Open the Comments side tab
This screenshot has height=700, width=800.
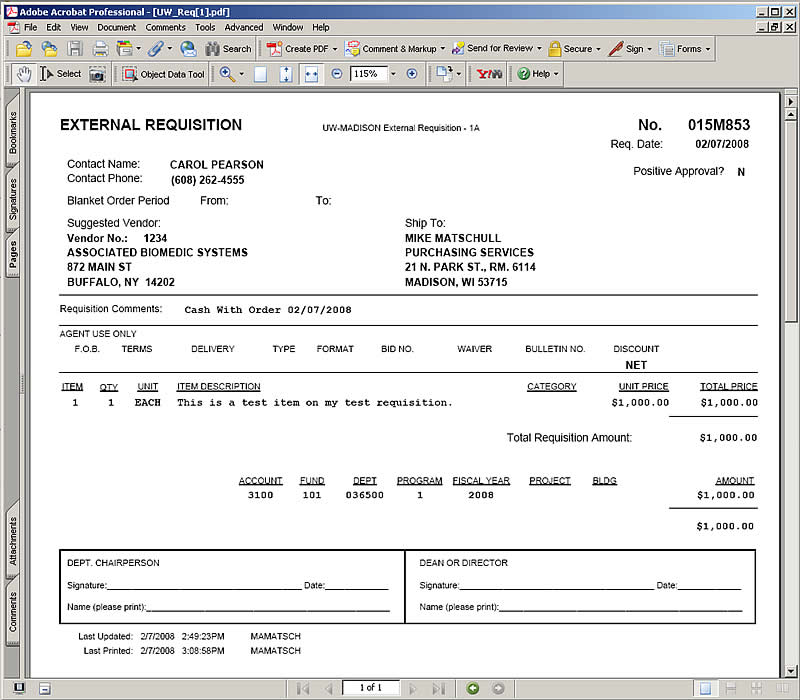click(x=13, y=611)
